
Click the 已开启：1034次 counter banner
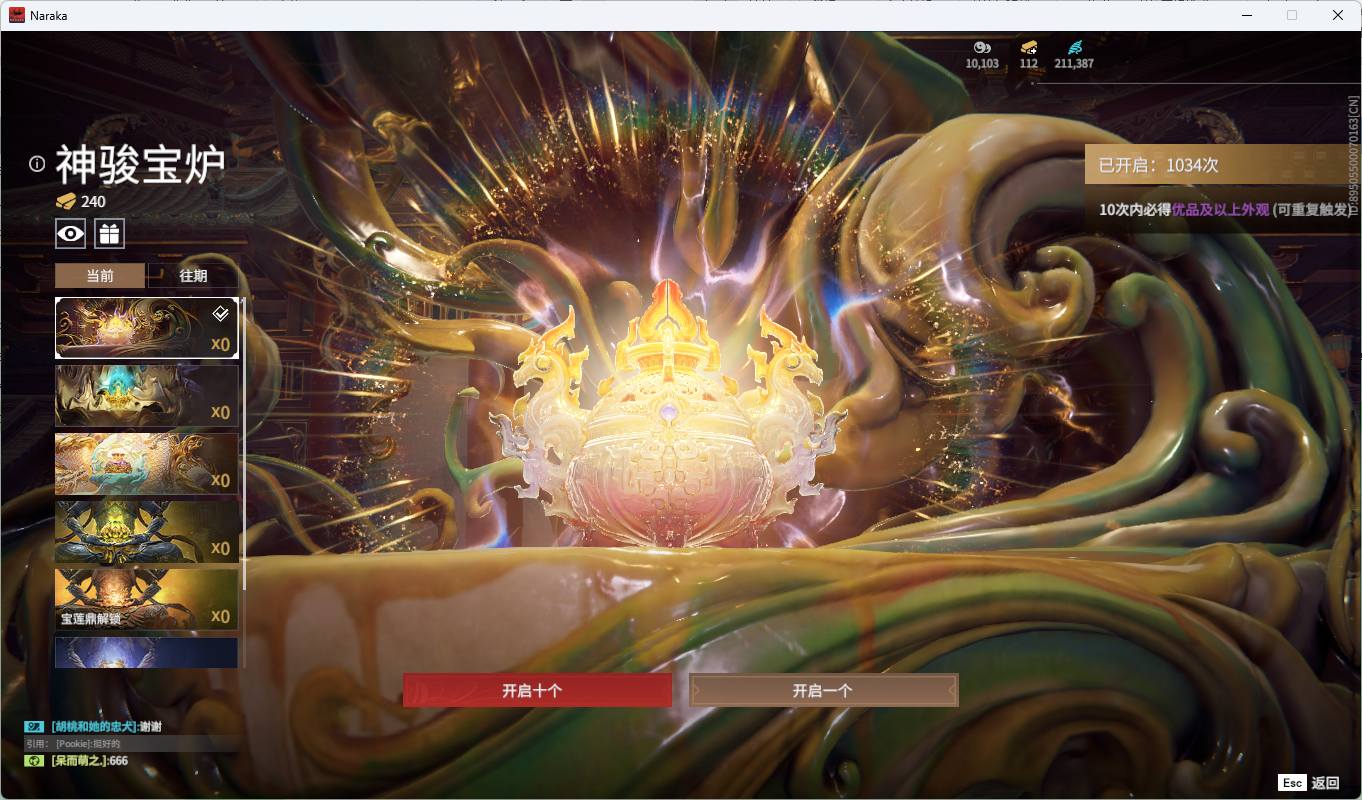click(x=1223, y=165)
